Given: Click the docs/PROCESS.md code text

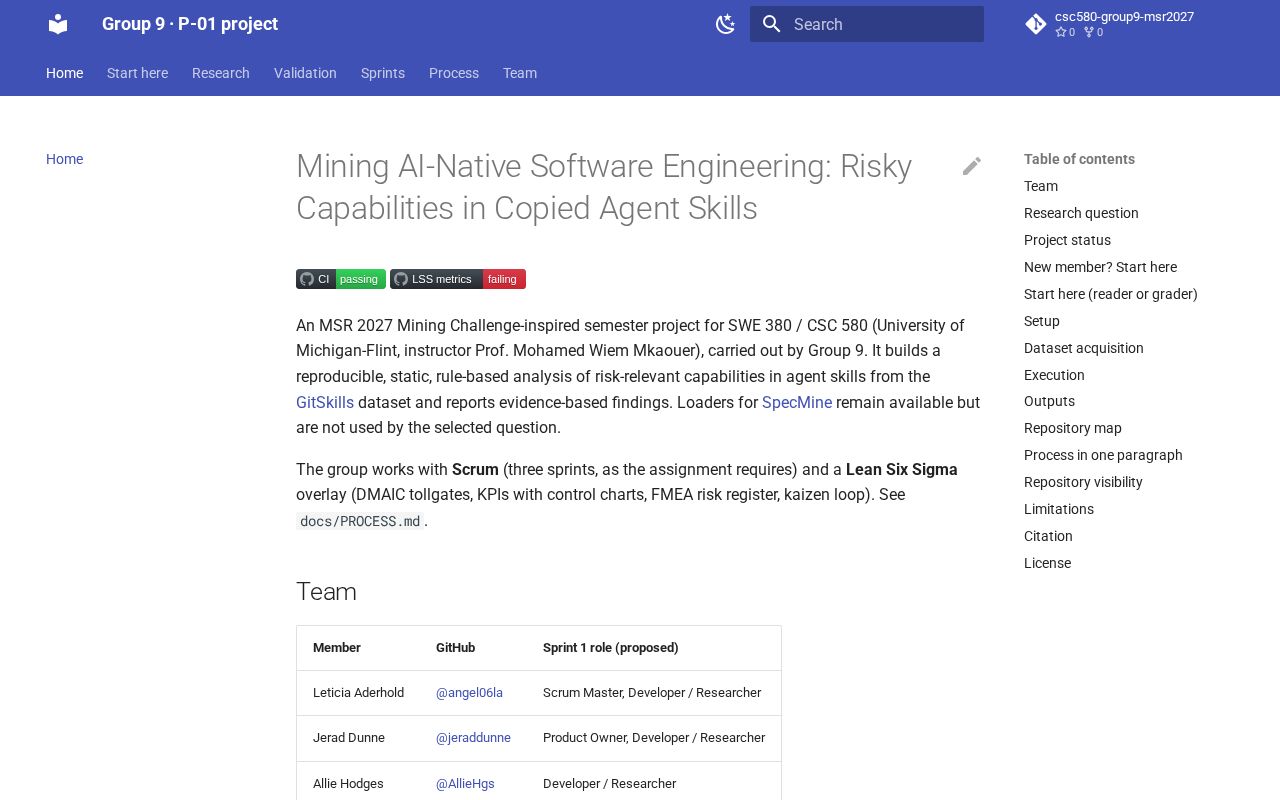Looking at the screenshot, I should click(x=360, y=521).
